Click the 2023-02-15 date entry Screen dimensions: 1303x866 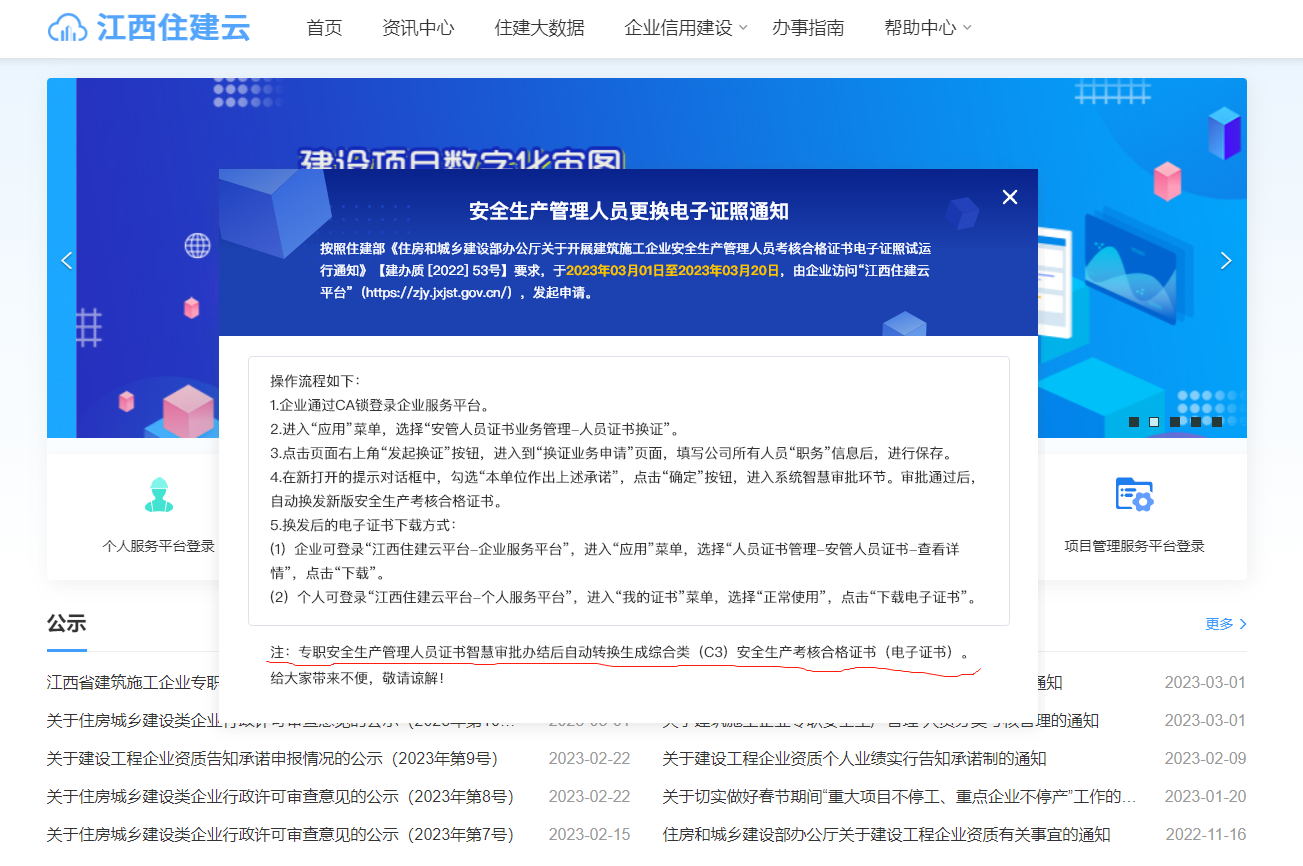[x=589, y=835]
